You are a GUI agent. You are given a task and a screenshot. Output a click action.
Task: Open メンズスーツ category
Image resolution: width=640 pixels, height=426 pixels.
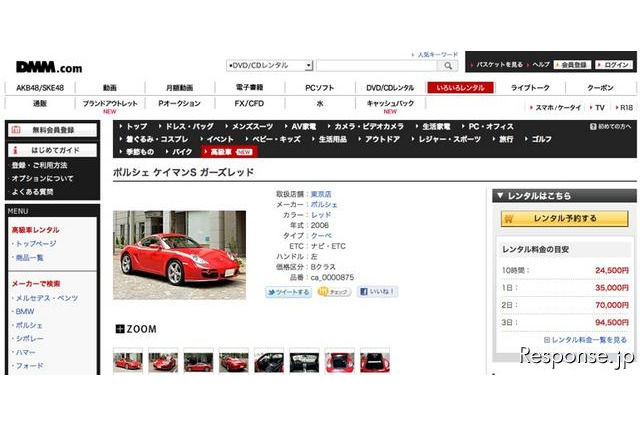[x=252, y=126]
